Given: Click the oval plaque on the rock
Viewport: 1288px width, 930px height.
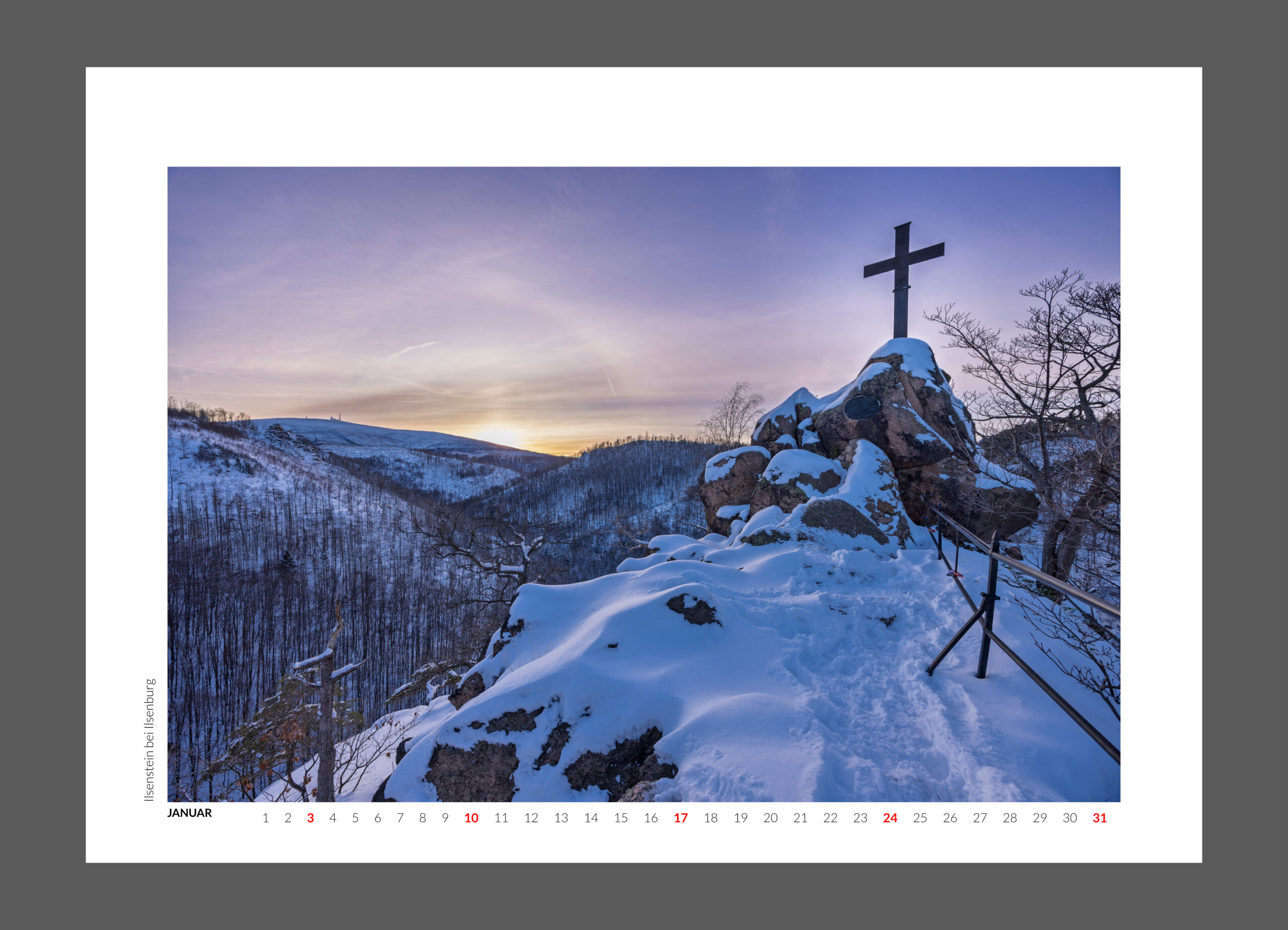Looking at the screenshot, I should pyautogui.click(x=861, y=407).
